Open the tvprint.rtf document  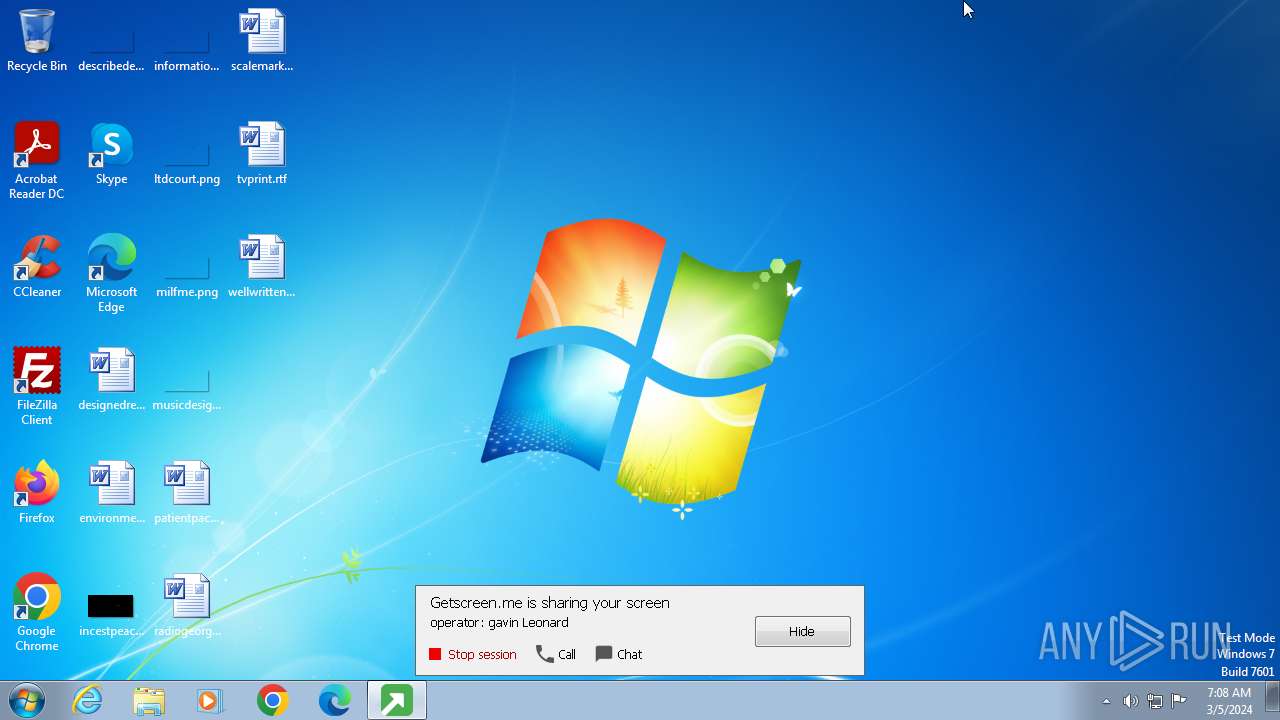click(262, 154)
